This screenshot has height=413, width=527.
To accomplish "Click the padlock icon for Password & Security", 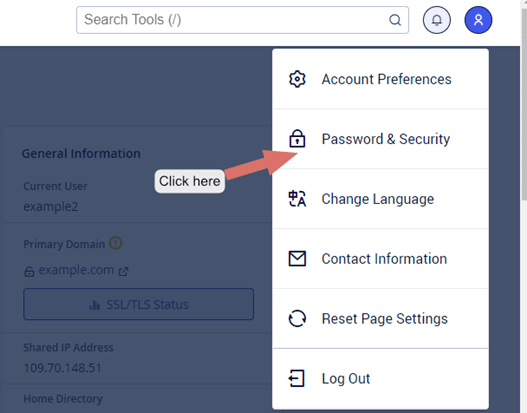I will point(297,138).
